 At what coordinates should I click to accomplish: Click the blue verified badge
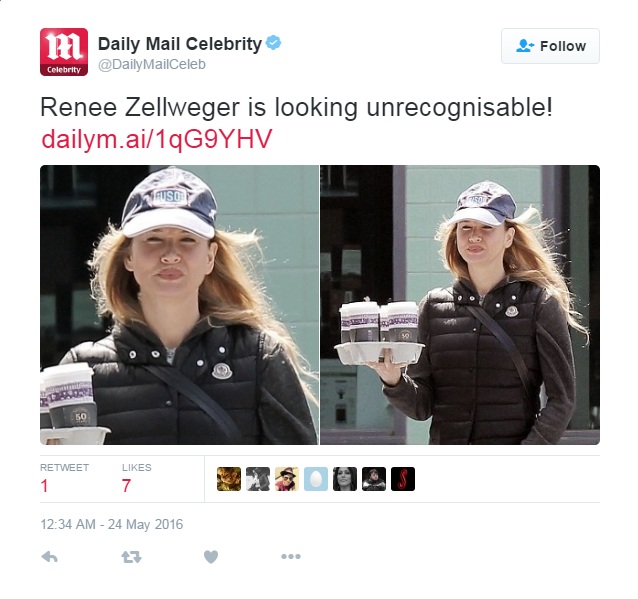click(273, 43)
